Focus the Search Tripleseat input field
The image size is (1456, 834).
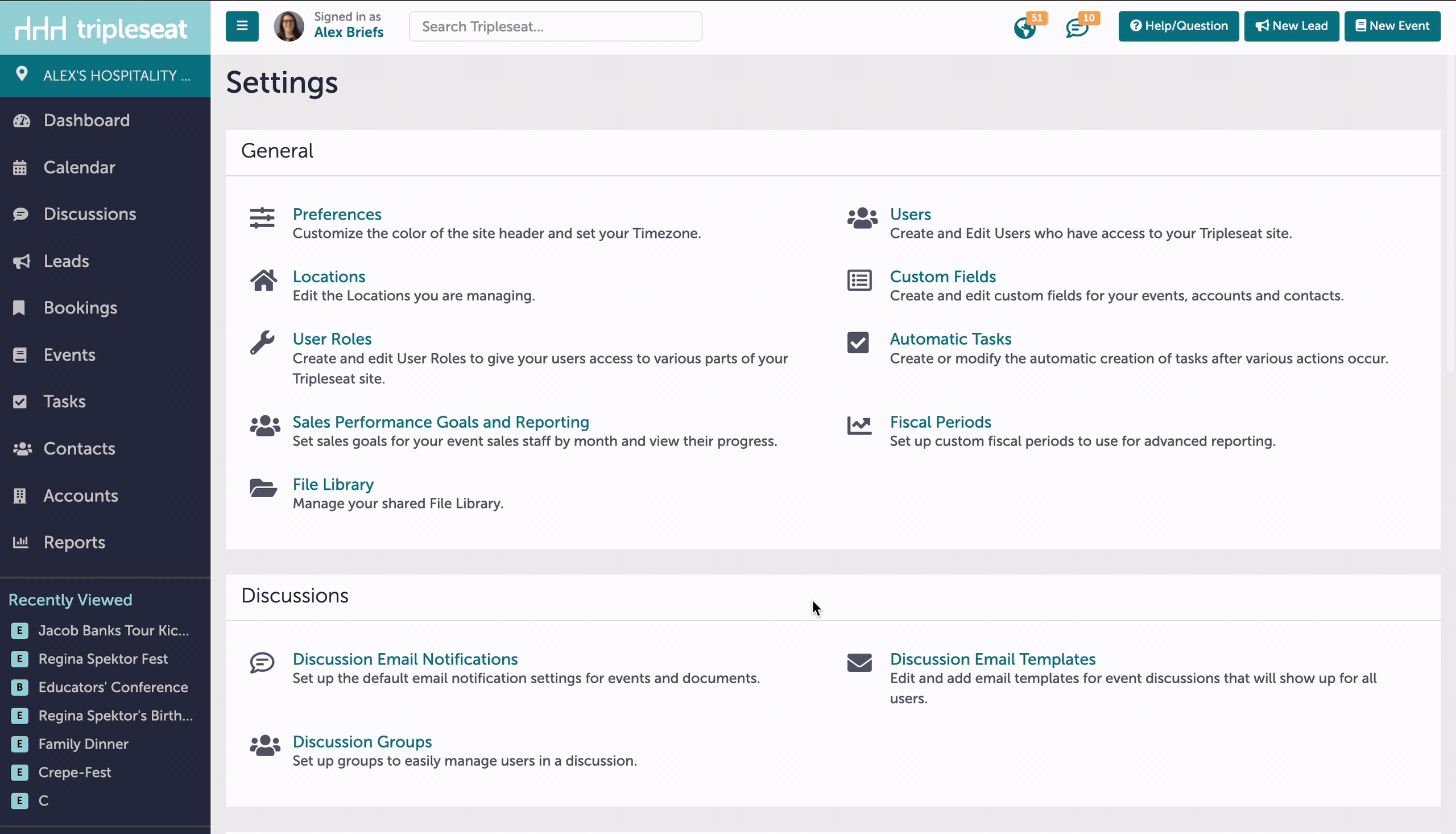click(555, 26)
